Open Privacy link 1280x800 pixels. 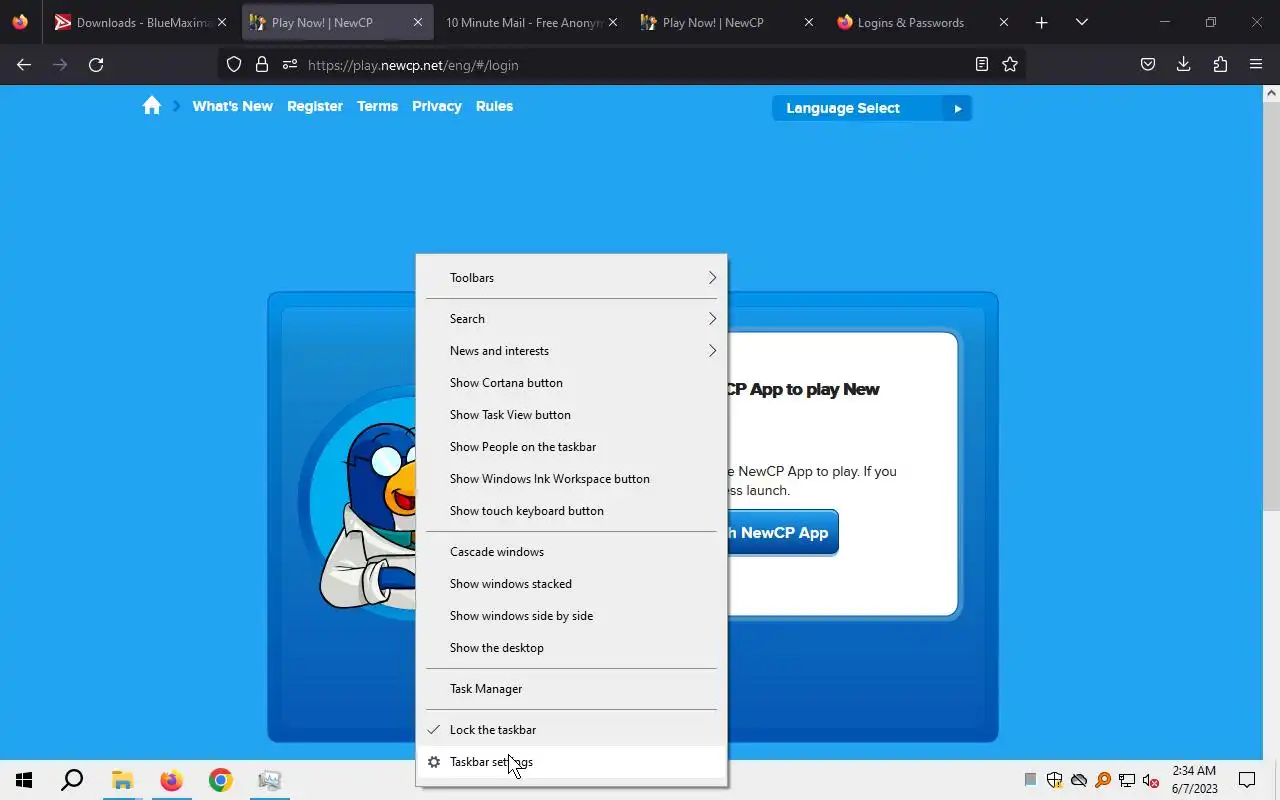437,106
